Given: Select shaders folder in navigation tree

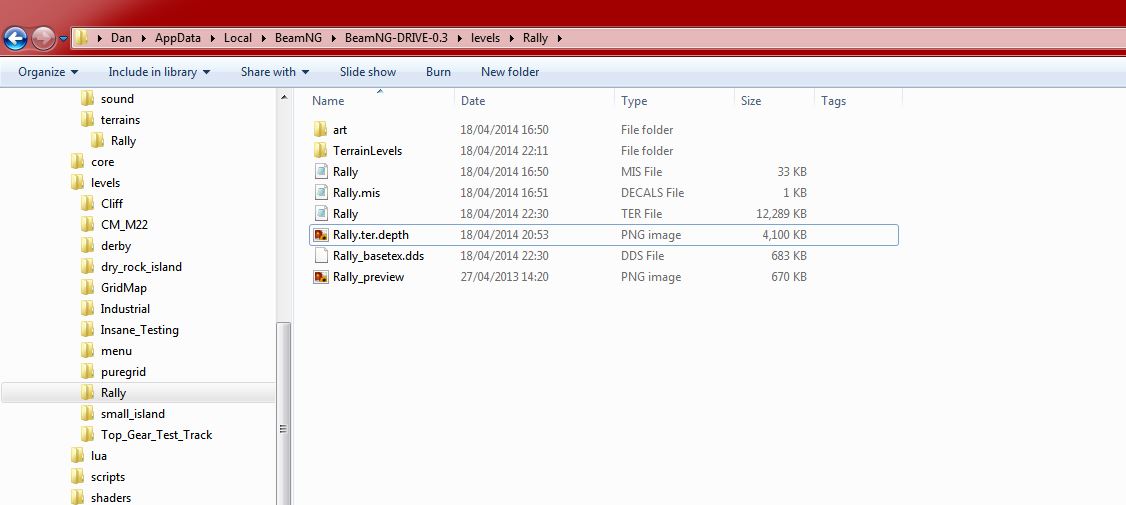Looking at the screenshot, I should (x=111, y=498).
